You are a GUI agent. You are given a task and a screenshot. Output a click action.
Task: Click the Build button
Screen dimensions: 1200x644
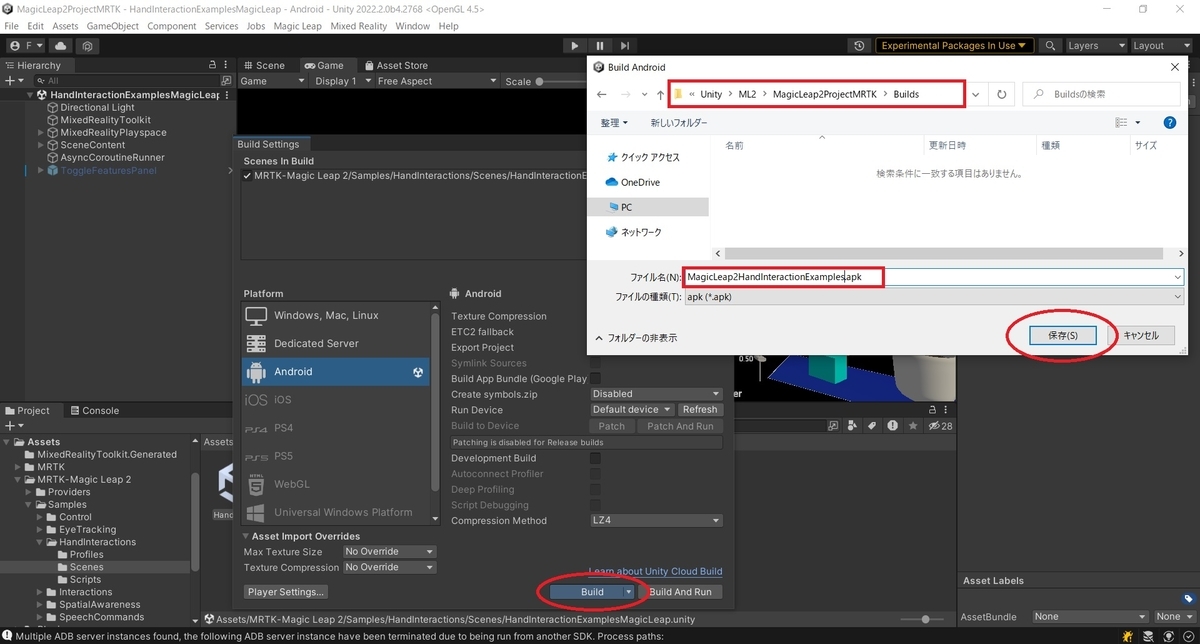tap(592, 592)
